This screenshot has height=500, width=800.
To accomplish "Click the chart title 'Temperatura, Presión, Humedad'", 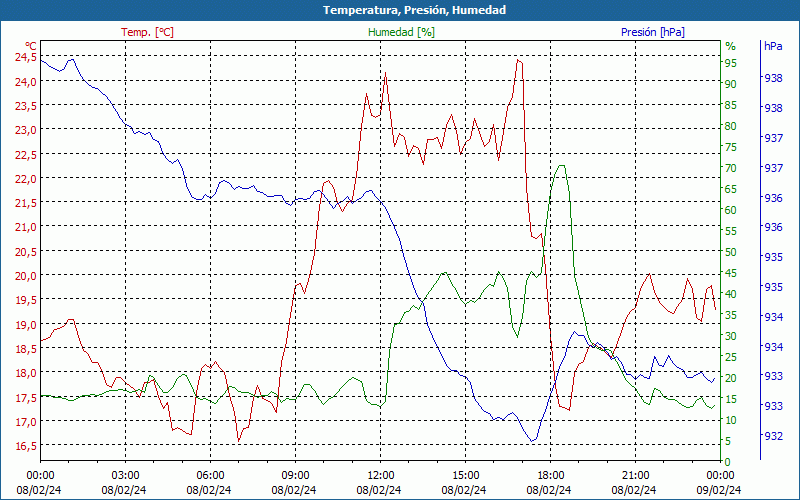I will 414,10.
